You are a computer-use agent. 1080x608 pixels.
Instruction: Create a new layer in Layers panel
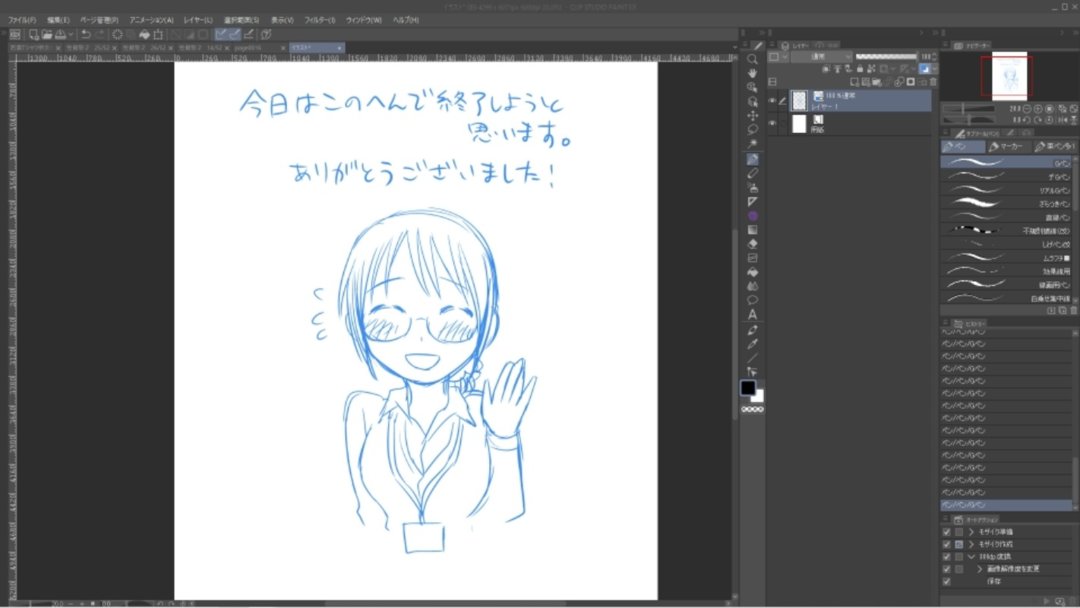click(x=855, y=81)
